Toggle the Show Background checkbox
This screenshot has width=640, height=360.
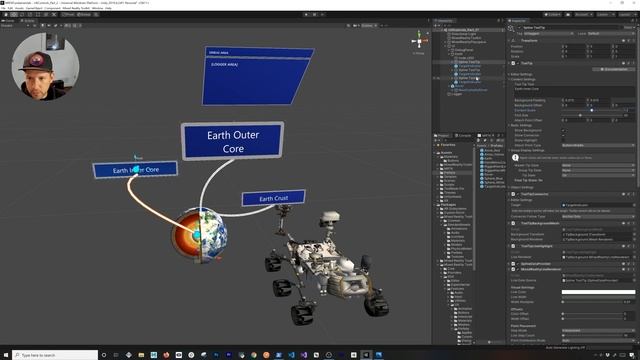click(564, 130)
